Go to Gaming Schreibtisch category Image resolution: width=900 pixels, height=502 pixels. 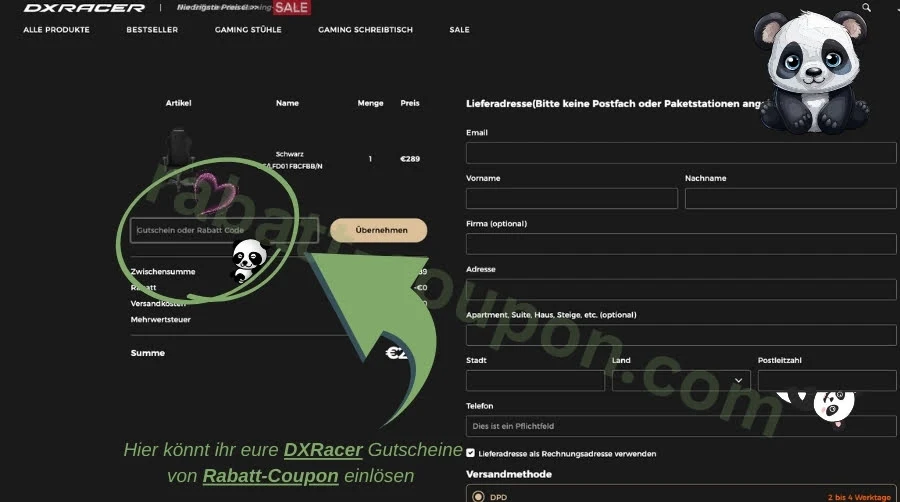point(365,30)
